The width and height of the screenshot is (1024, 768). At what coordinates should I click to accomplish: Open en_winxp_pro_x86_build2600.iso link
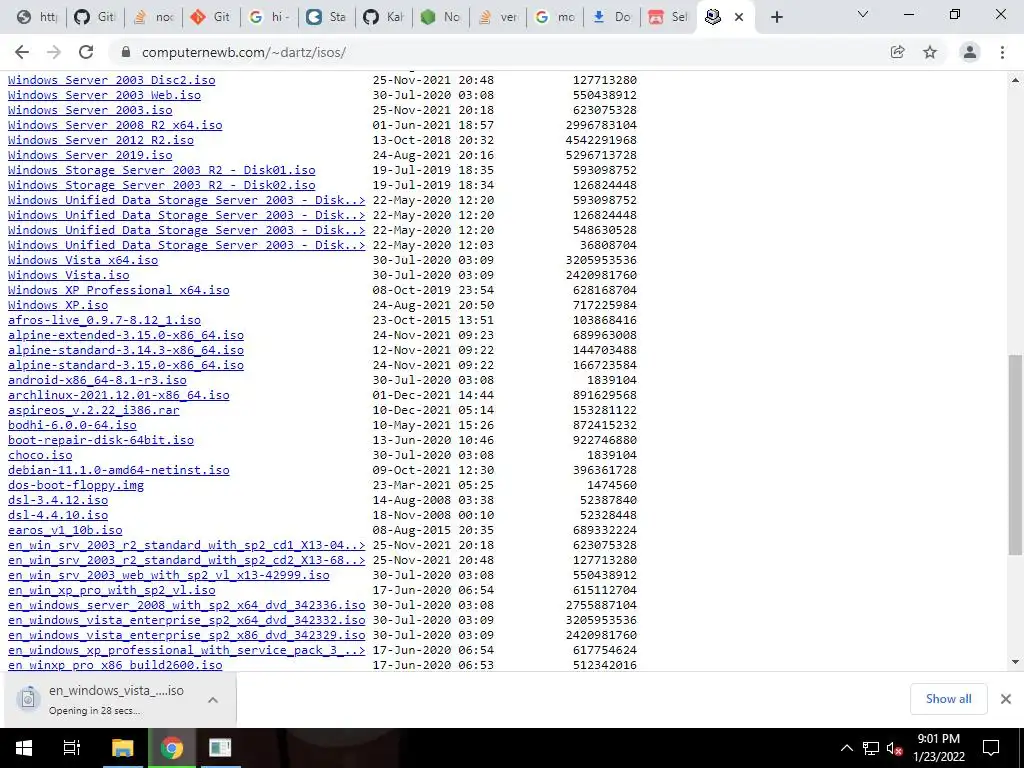tap(115, 665)
